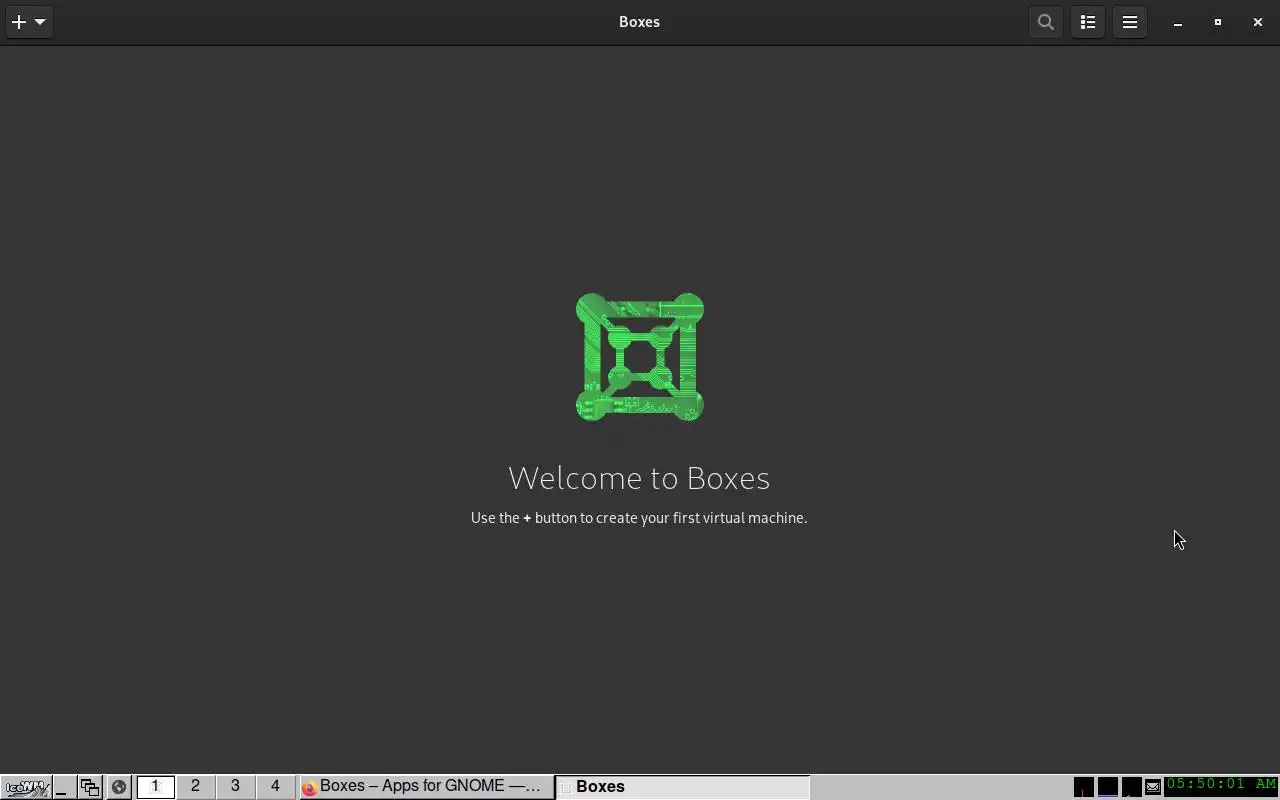Click the second tray monitor with blue line
Screen dimensions: 1280x800
pyautogui.click(x=1107, y=787)
